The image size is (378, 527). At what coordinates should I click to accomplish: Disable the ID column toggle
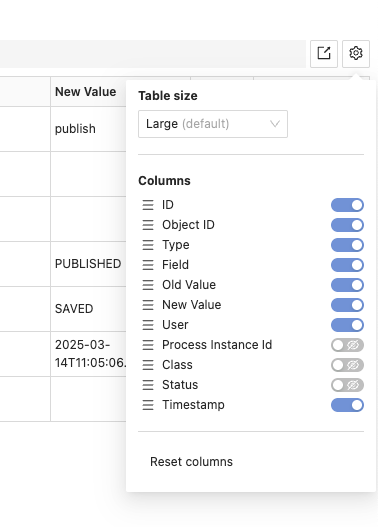pos(347,205)
